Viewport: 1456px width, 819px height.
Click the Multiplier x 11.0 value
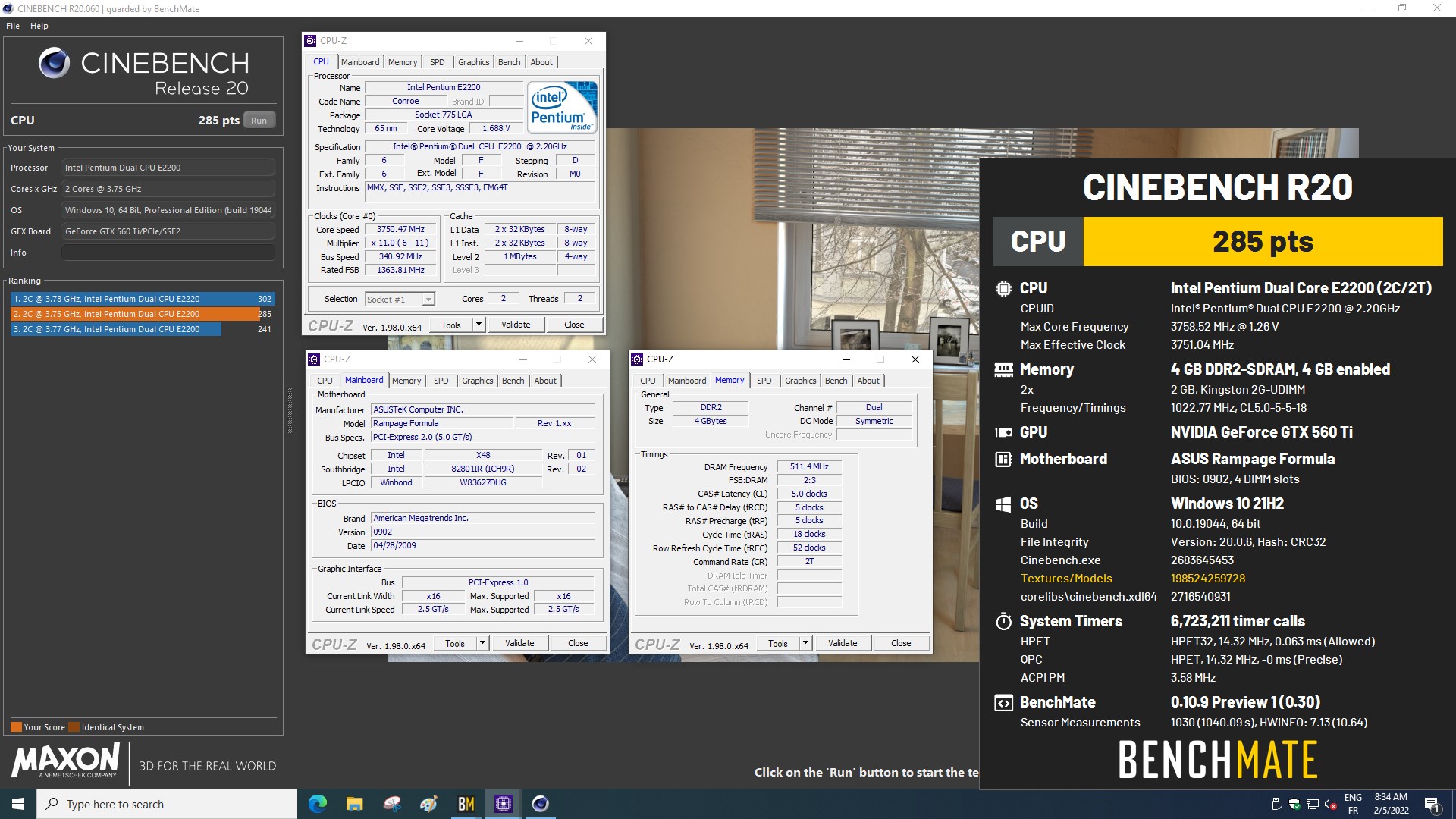(400, 243)
